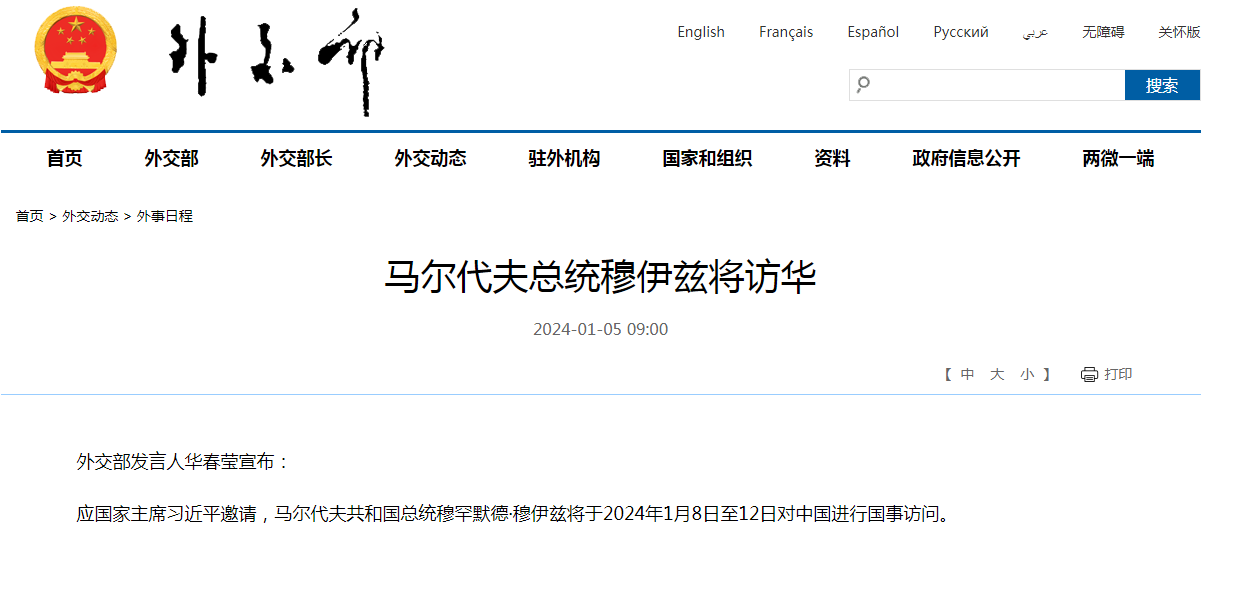The height and width of the screenshot is (594, 1240).
Task: Click the printer icon
Action: point(1089,375)
